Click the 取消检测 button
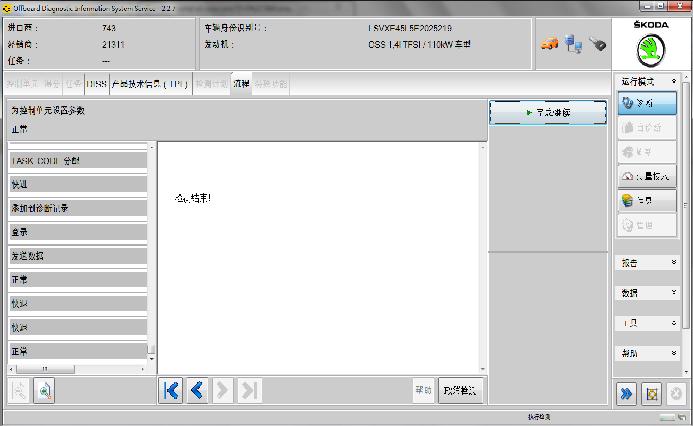Viewport: 693px width, 426px height. (x=460, y=391)
